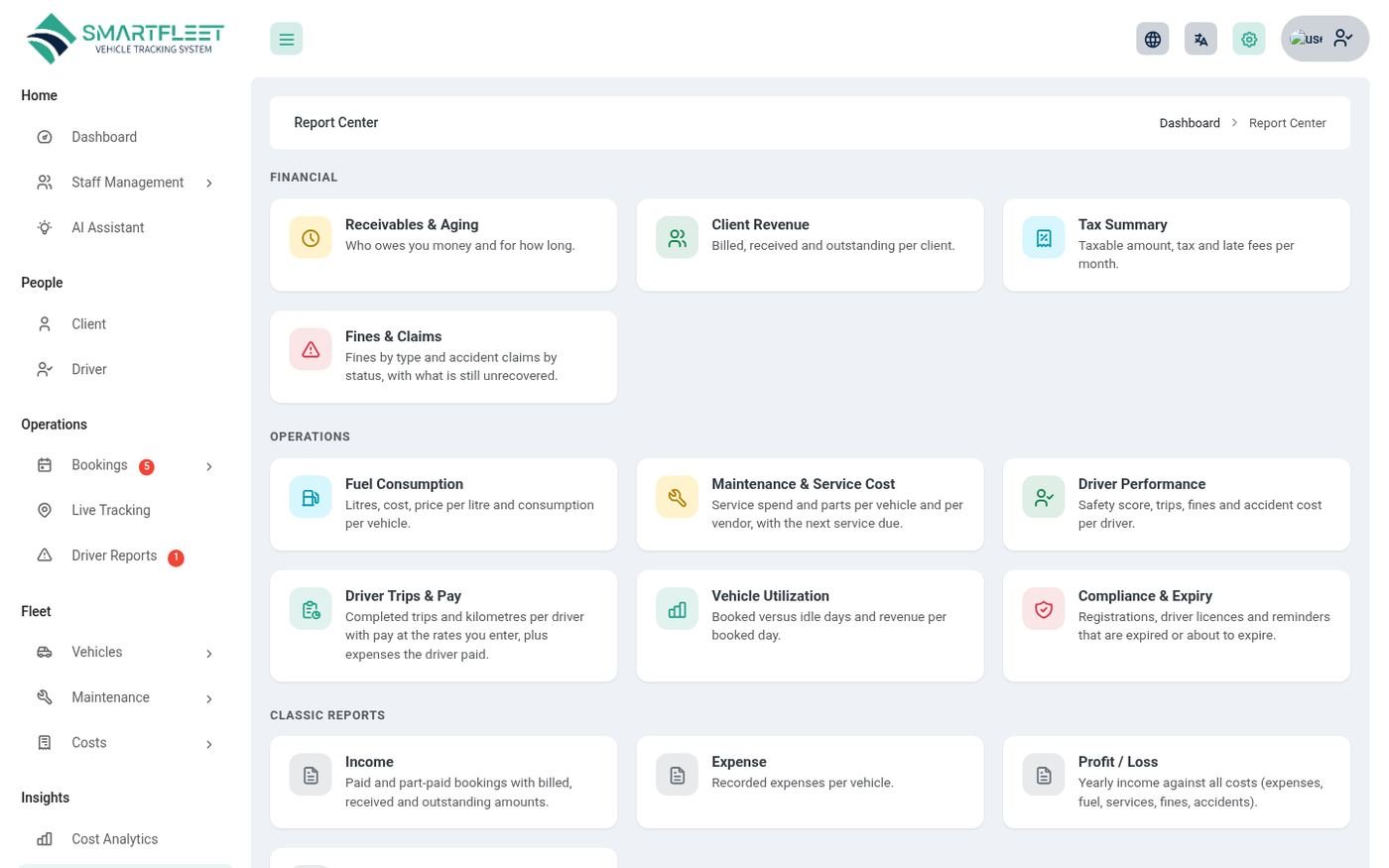
Task: Open Dashboard in the sidebar
Action: click(125, 137)
